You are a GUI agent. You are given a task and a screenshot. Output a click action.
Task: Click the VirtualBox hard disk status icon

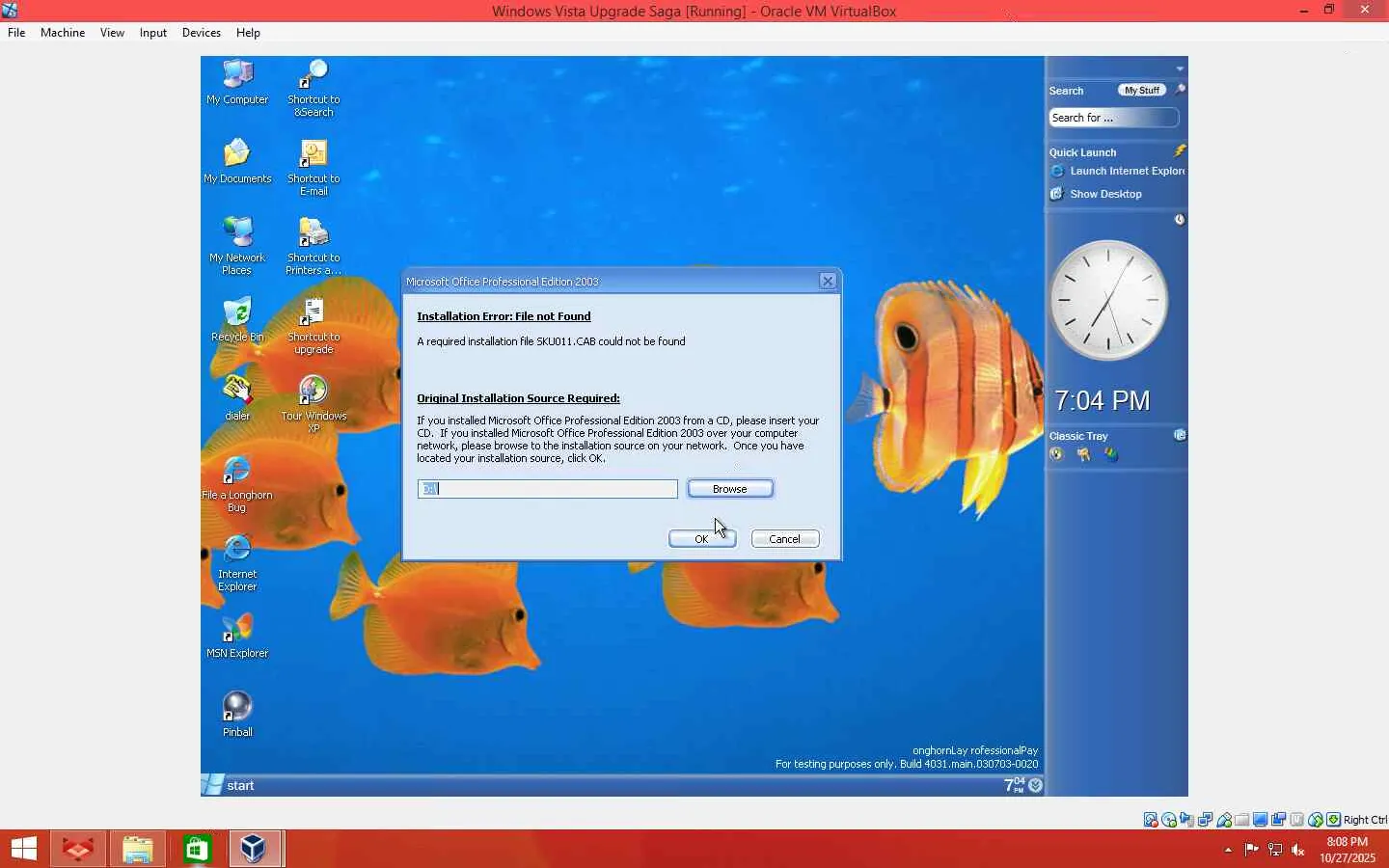pos(1151,820)
